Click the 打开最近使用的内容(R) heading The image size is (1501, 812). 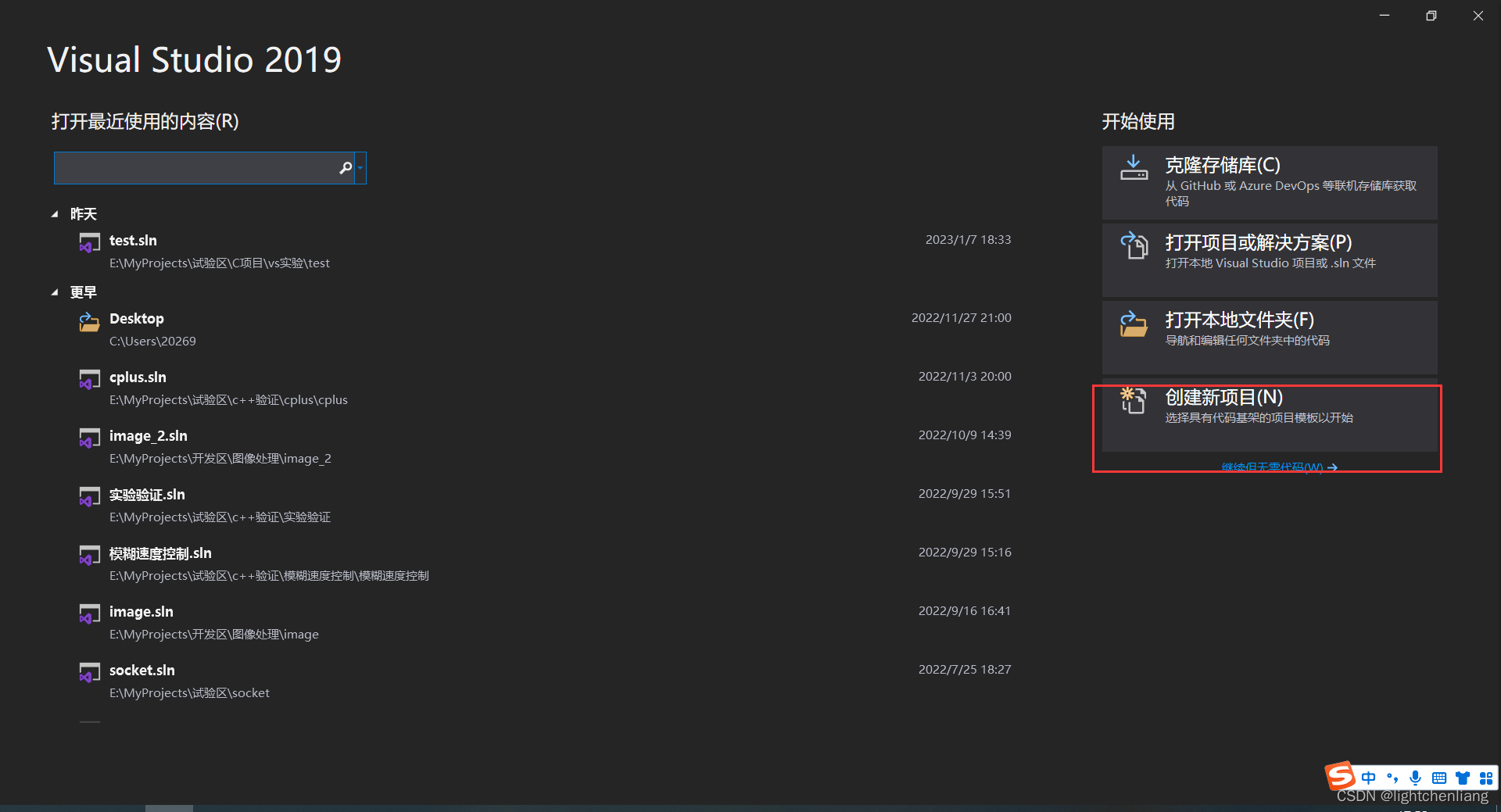tap(145, 122)
